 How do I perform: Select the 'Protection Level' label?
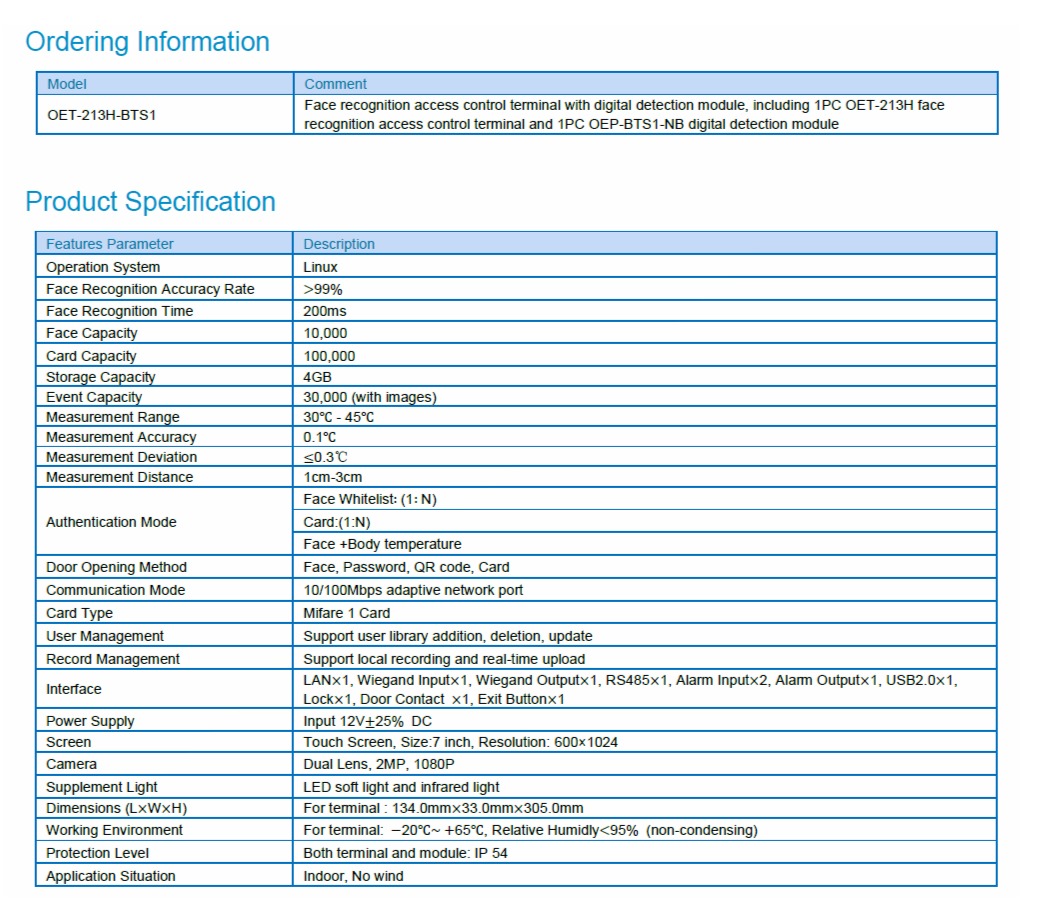coord(97,853)
